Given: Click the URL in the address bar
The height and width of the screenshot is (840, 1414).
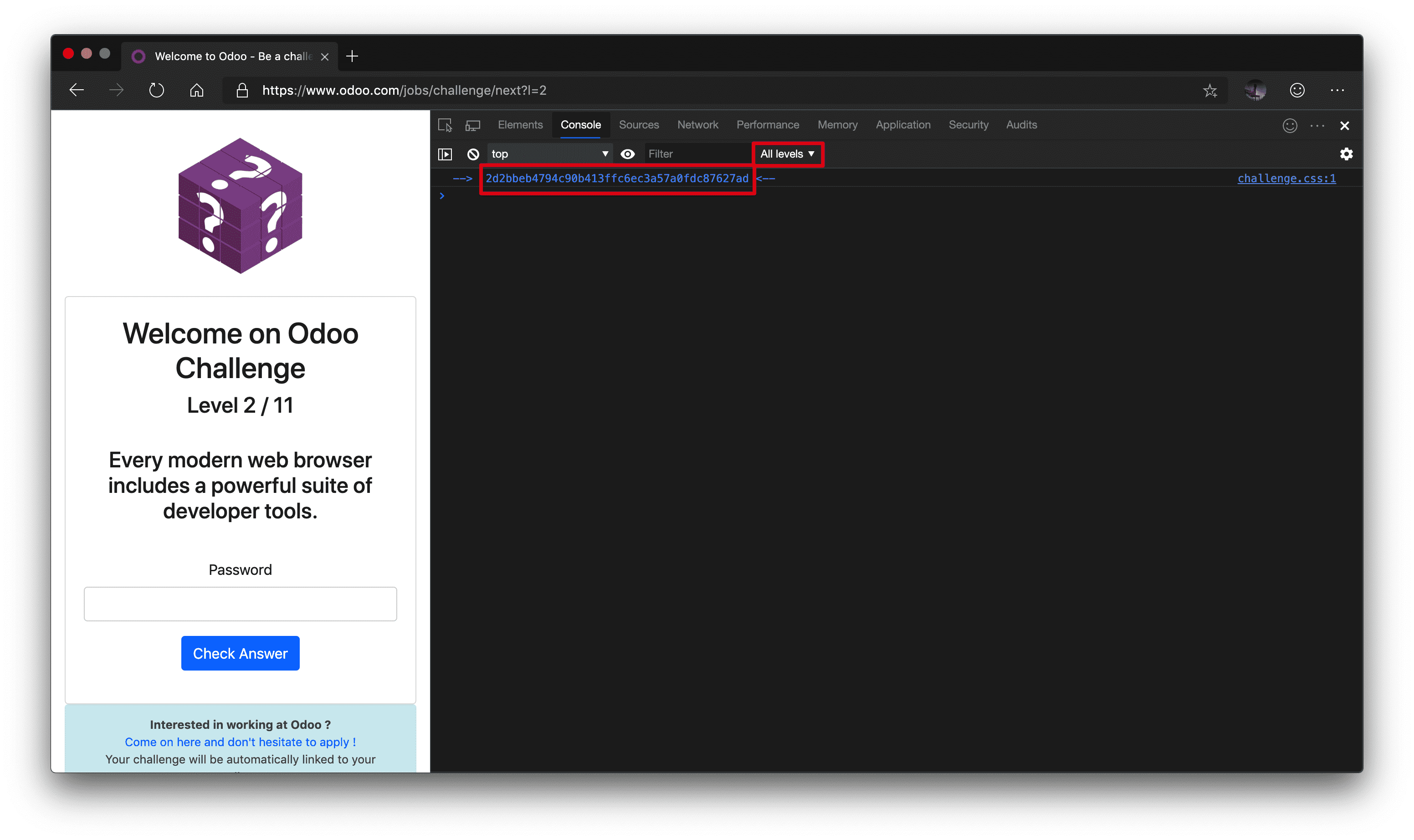Looking at the screenshot, I should (x=404, y=90).
